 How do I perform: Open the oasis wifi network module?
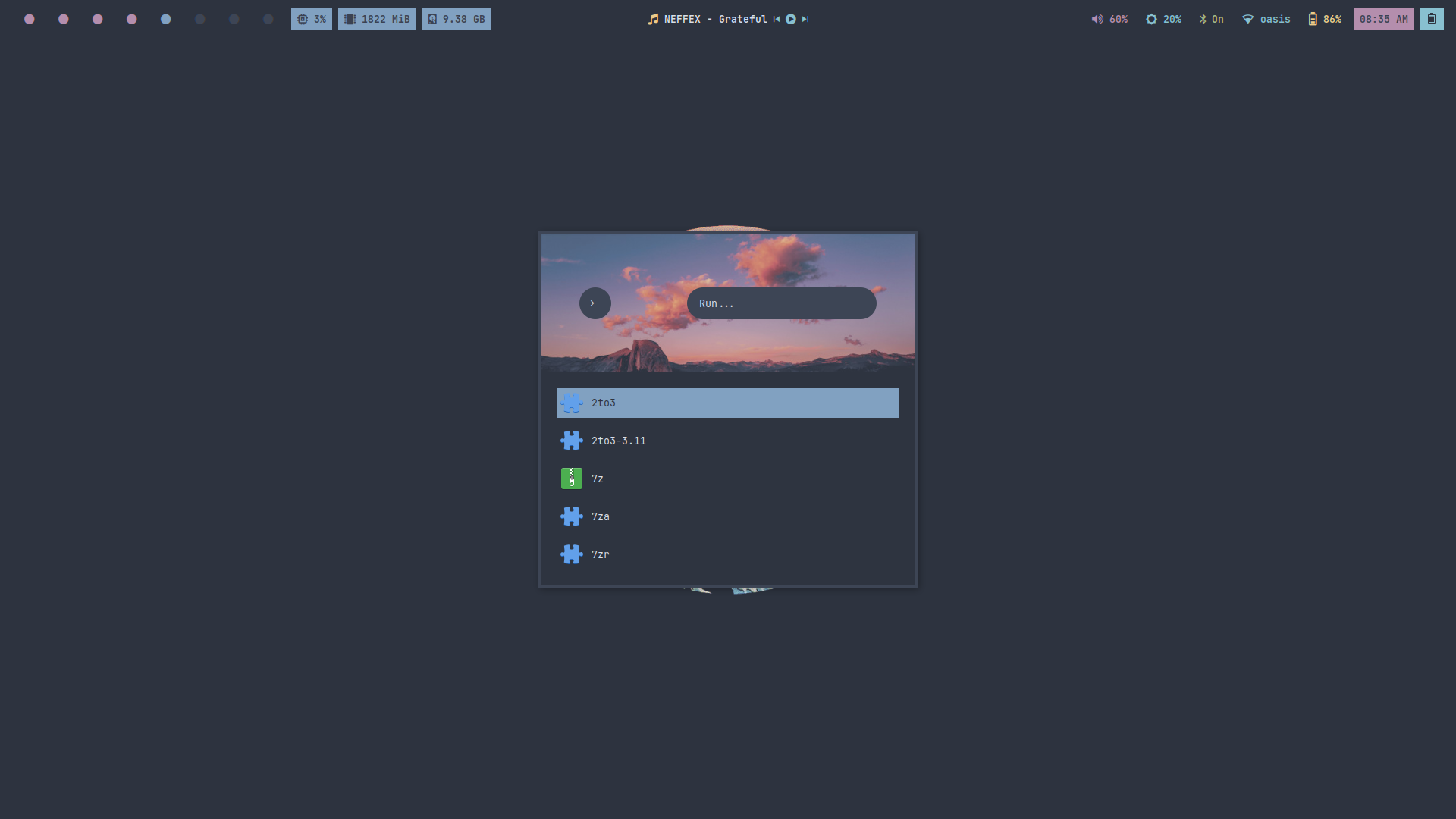coord(1266,19)
